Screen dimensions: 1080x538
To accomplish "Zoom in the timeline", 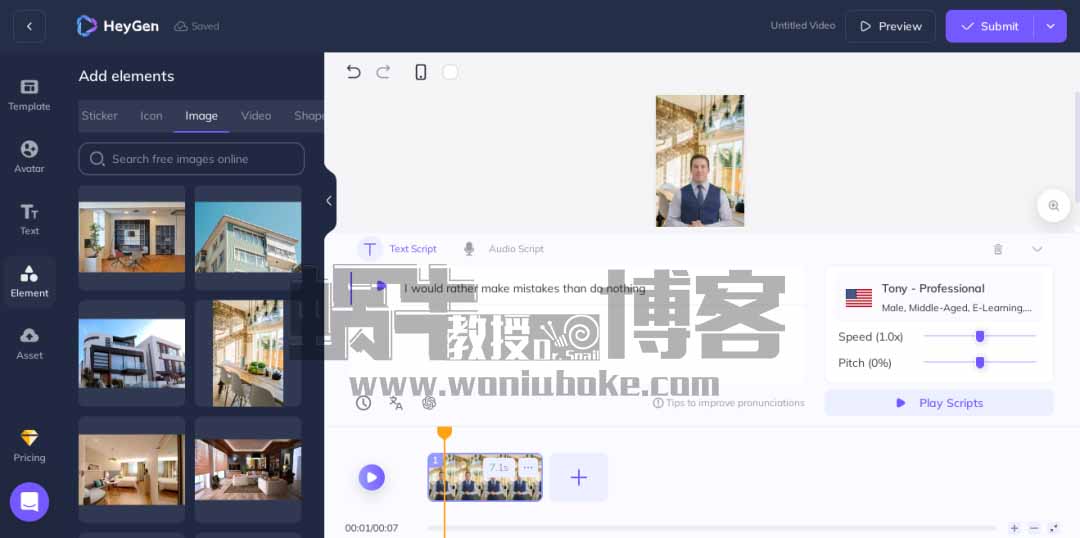I will (1014, 528).
